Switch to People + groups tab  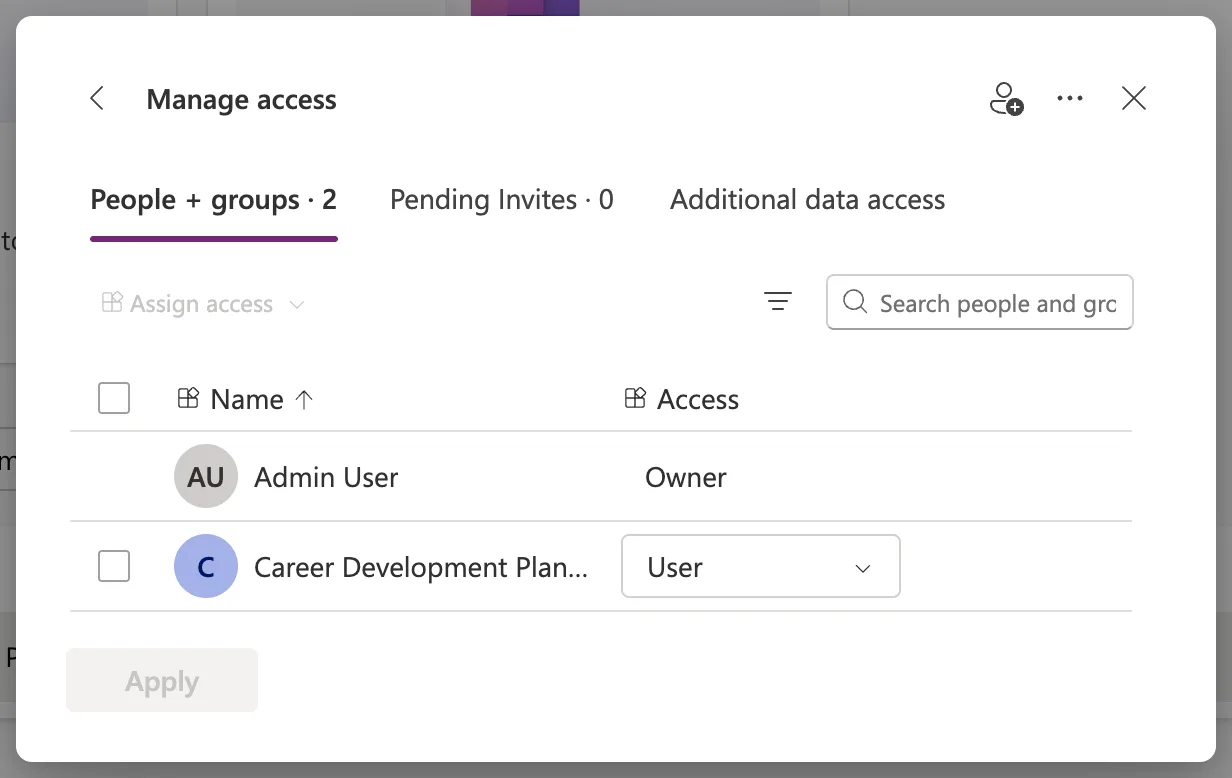click(x=214, y=201)
